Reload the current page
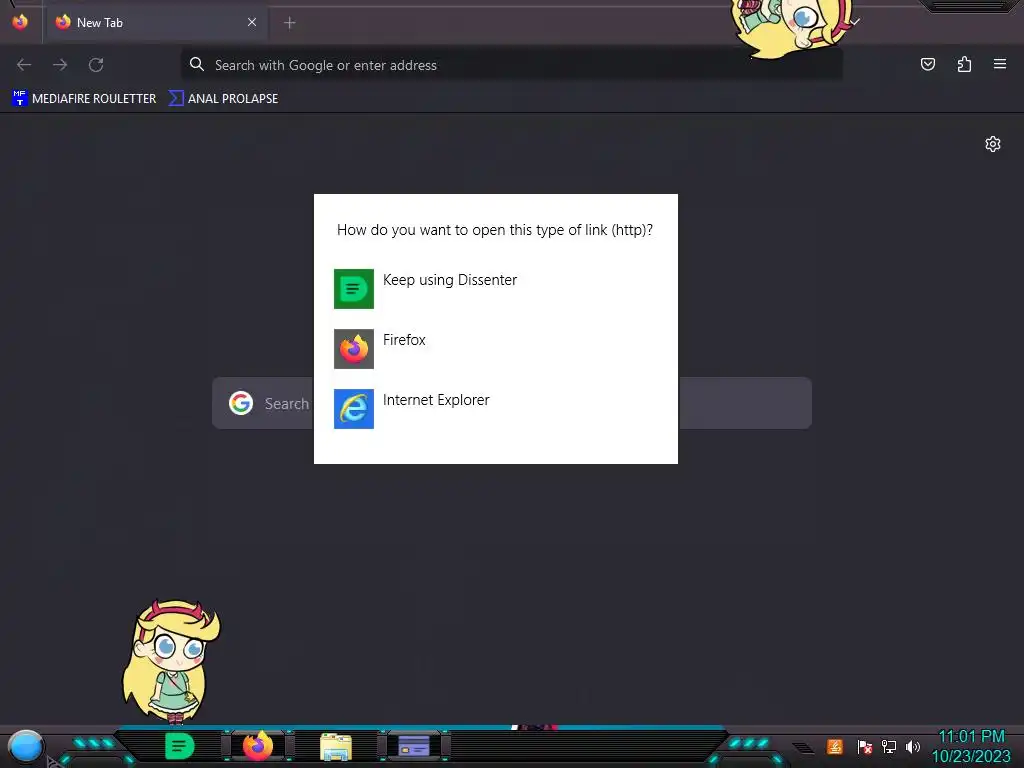Screen dimensions: 1024x768 tap(96, 65)
